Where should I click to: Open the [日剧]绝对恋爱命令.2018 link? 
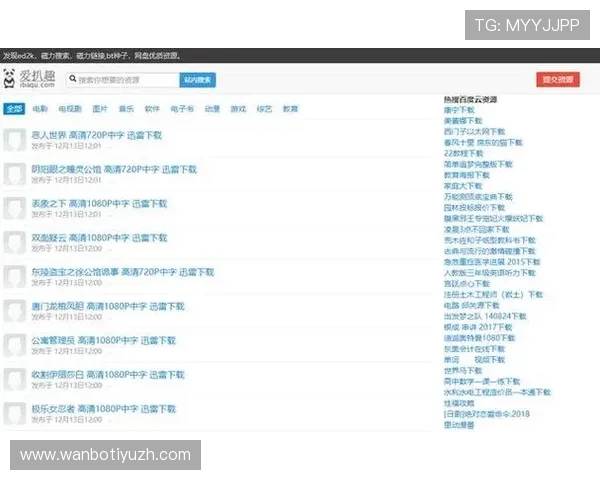coord(487,414)
